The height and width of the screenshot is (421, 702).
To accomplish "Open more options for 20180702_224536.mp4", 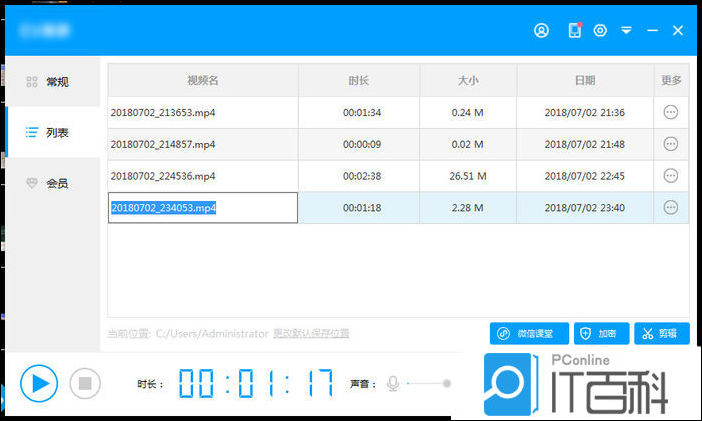I will (x=671, y=176).
